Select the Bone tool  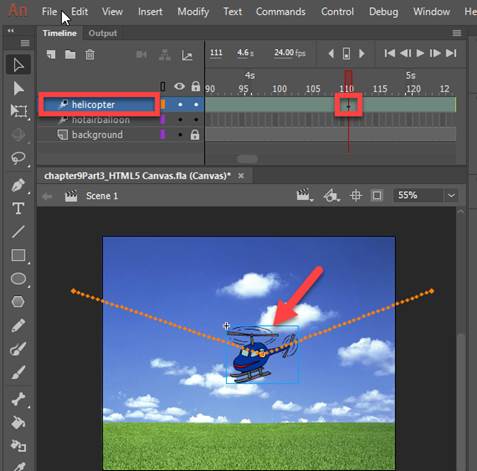[x=18, y=399]
